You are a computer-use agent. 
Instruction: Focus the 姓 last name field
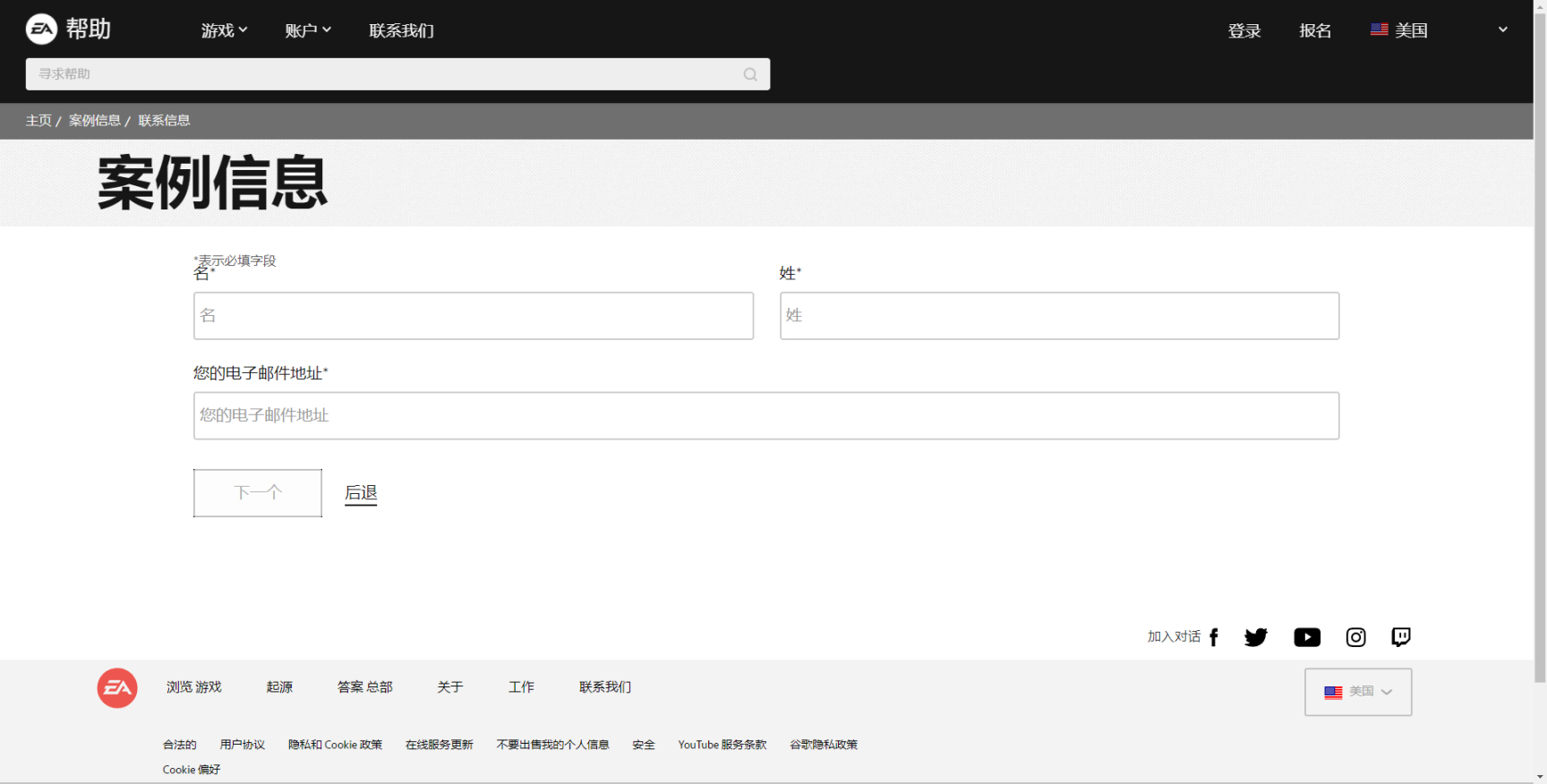[x=1059, y=316]
